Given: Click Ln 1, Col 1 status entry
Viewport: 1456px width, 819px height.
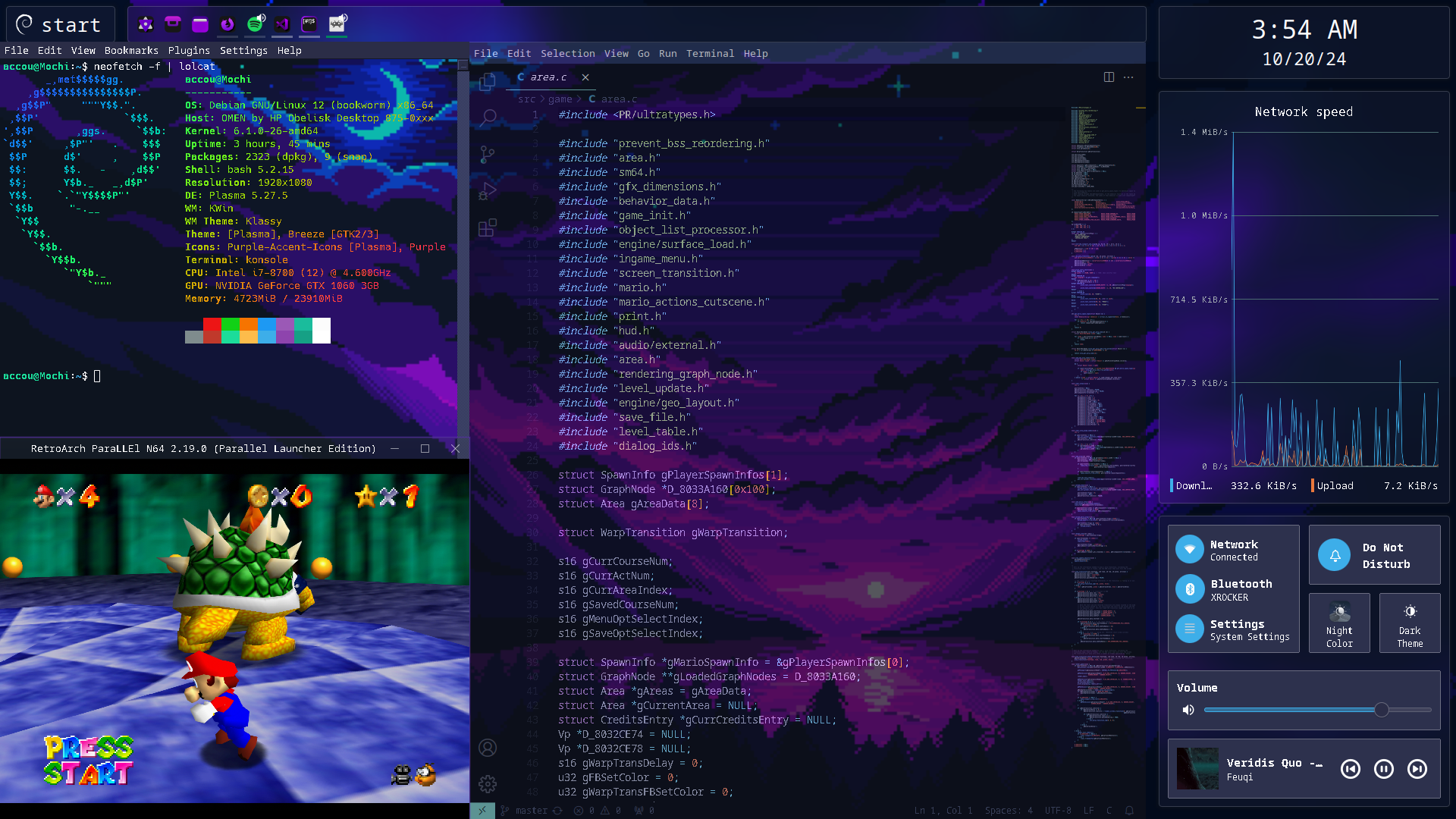Looking at the screenshot, I should [x=943, y=811].
